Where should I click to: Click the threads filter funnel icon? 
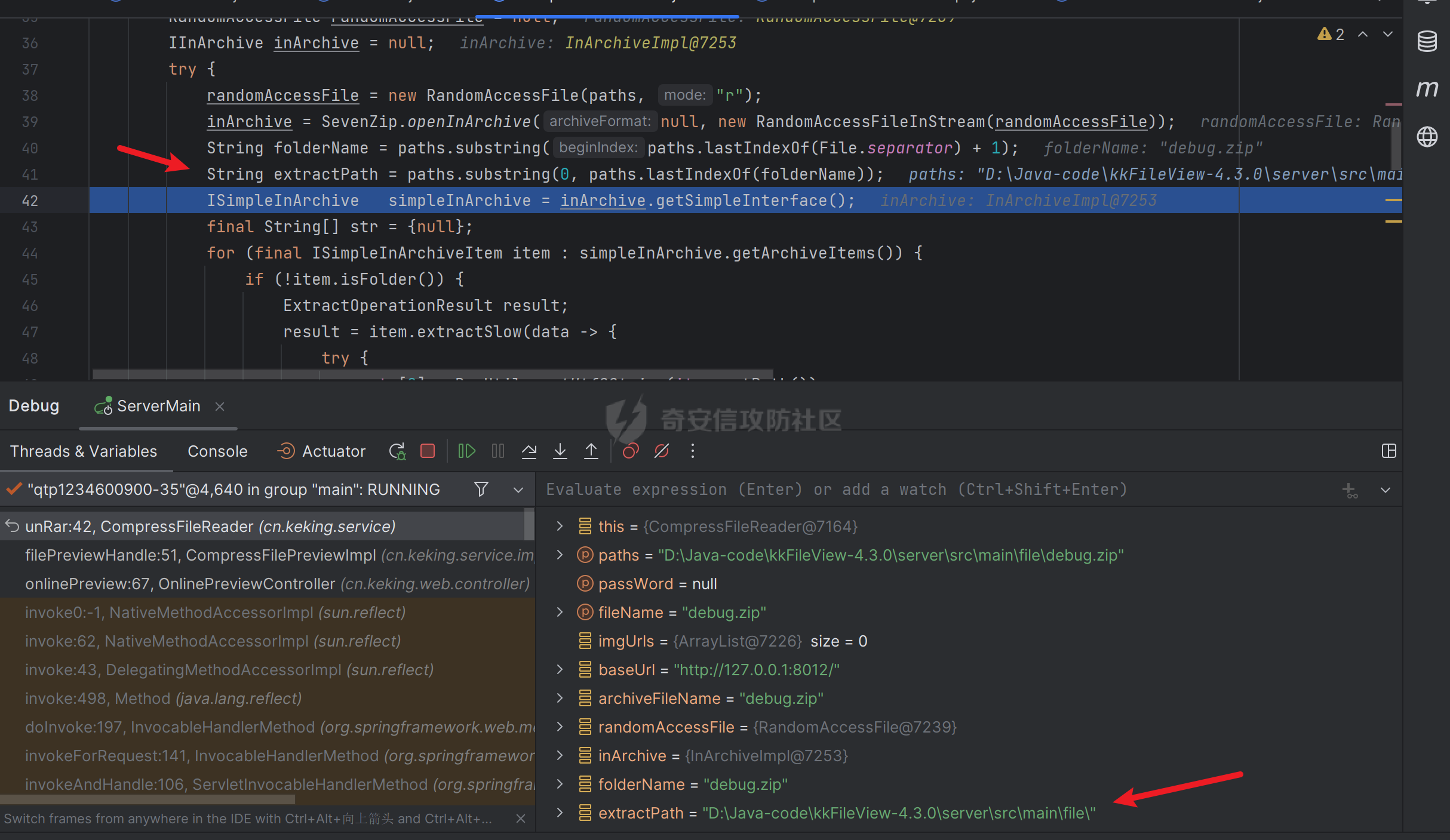pos(481,490)
